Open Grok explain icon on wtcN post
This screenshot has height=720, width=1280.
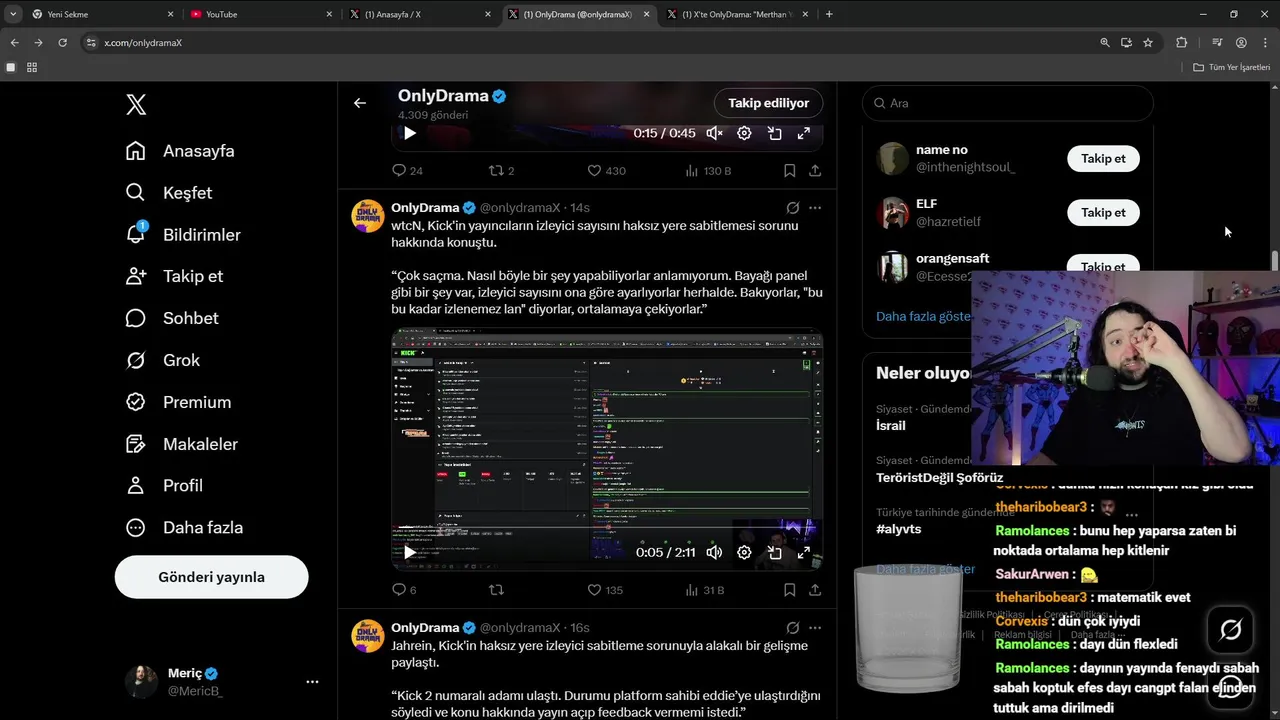click(792, 208)
